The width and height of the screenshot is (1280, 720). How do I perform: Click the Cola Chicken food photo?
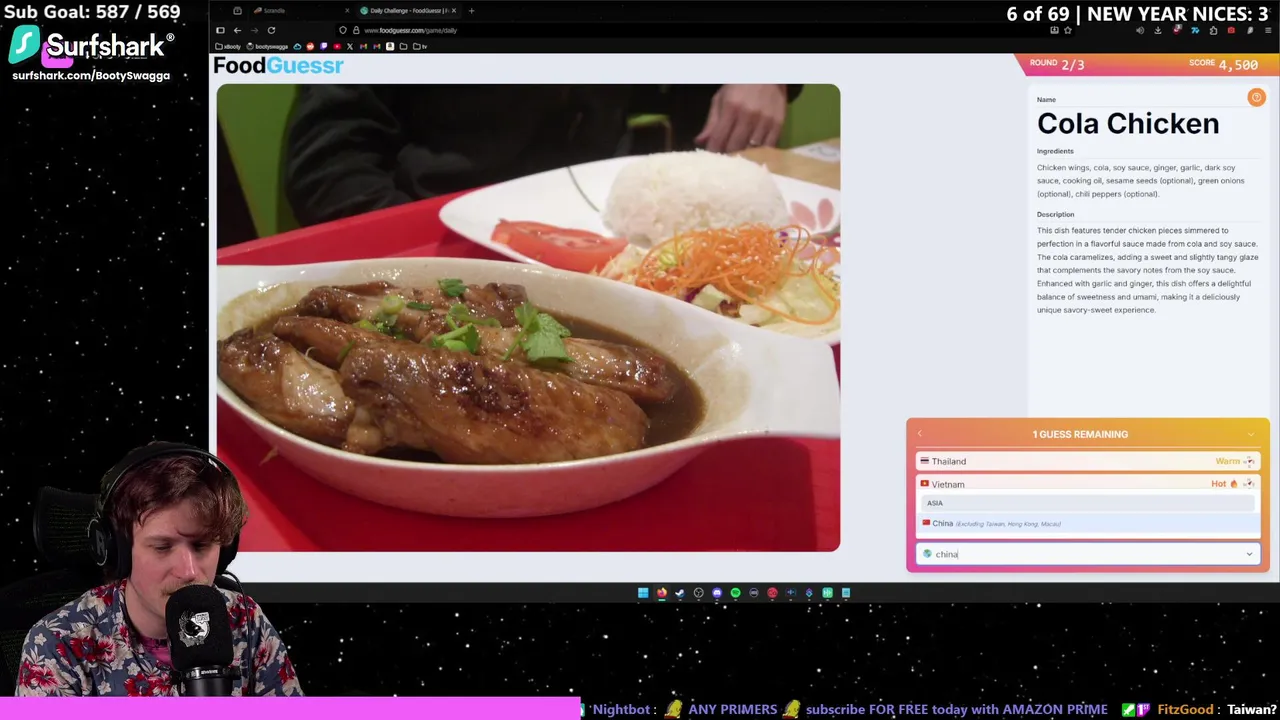coord(528,318)
